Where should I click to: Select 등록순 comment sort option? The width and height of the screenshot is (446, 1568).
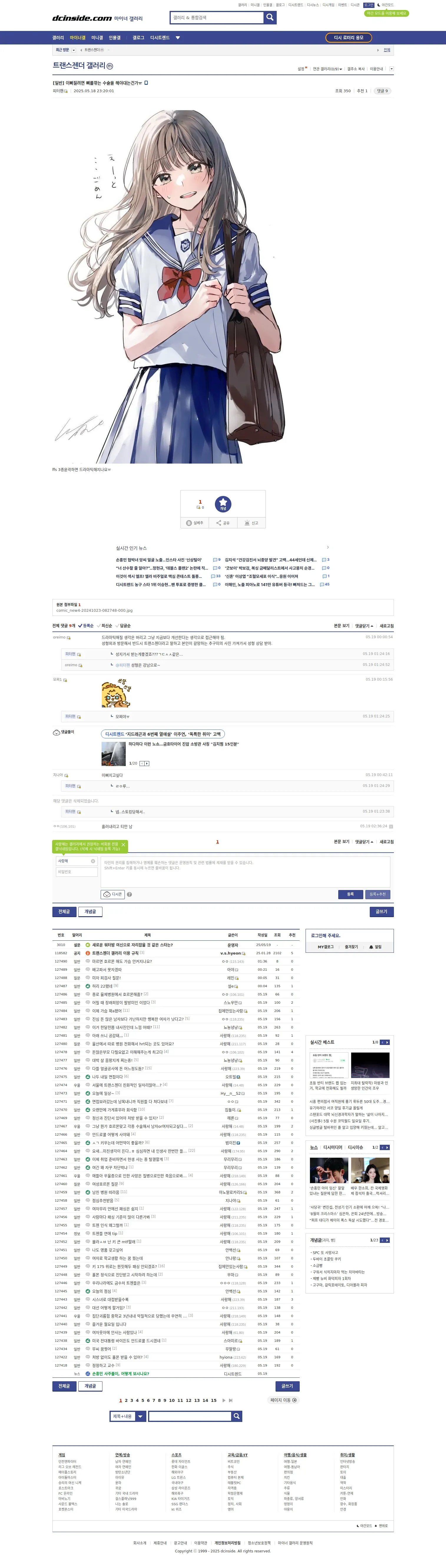pyautogui.click(x=86, y=626)
